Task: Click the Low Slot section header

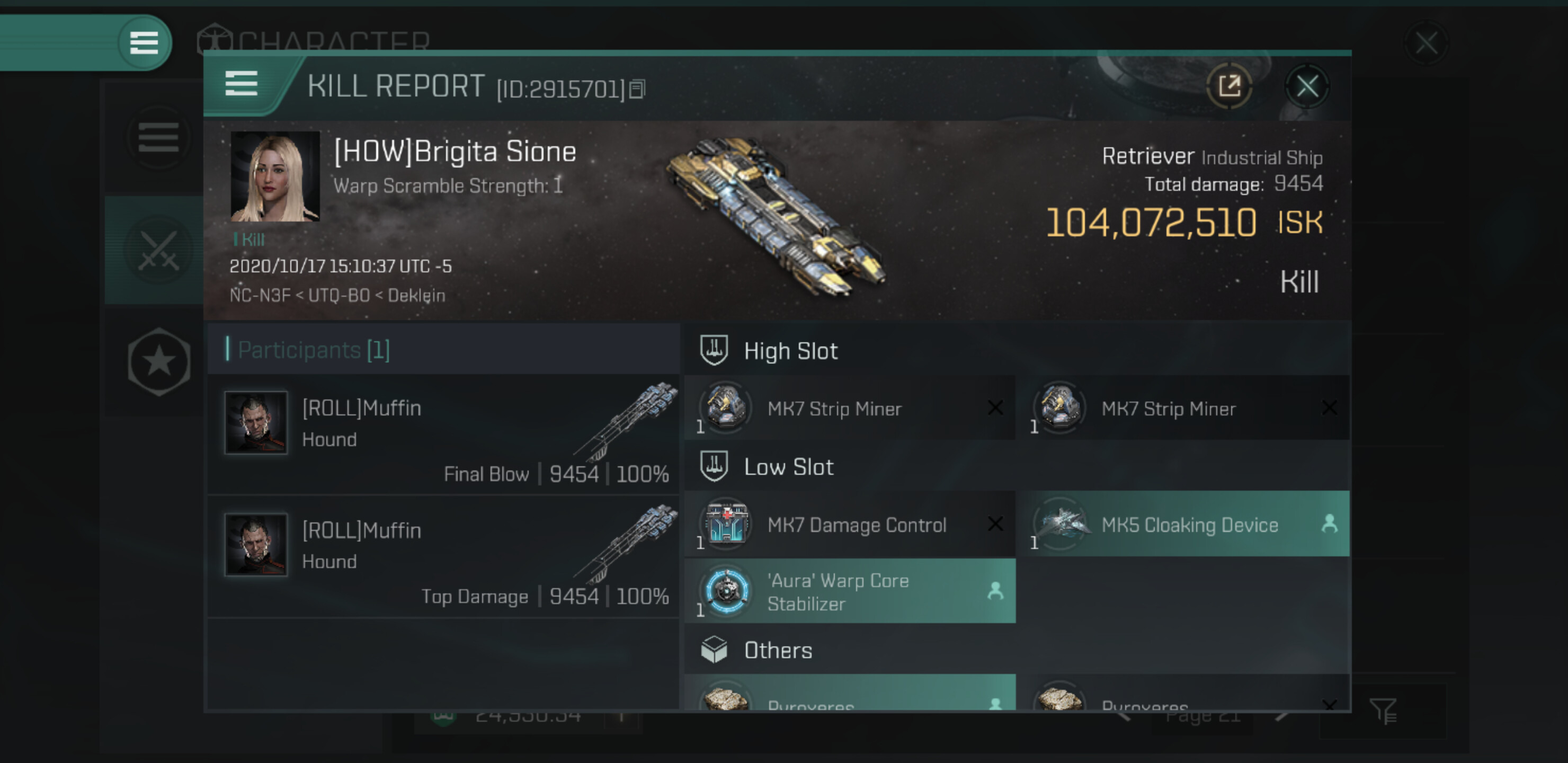Action: [788, 466]
